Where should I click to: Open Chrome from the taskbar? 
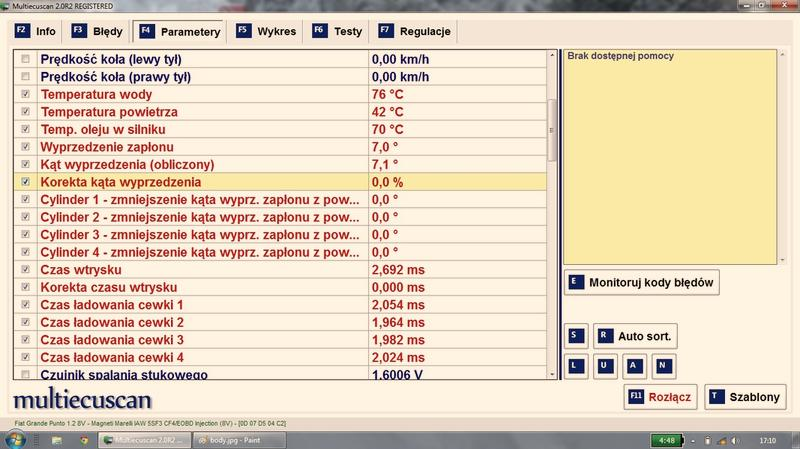pyautogui.click(x=84, y=440)
